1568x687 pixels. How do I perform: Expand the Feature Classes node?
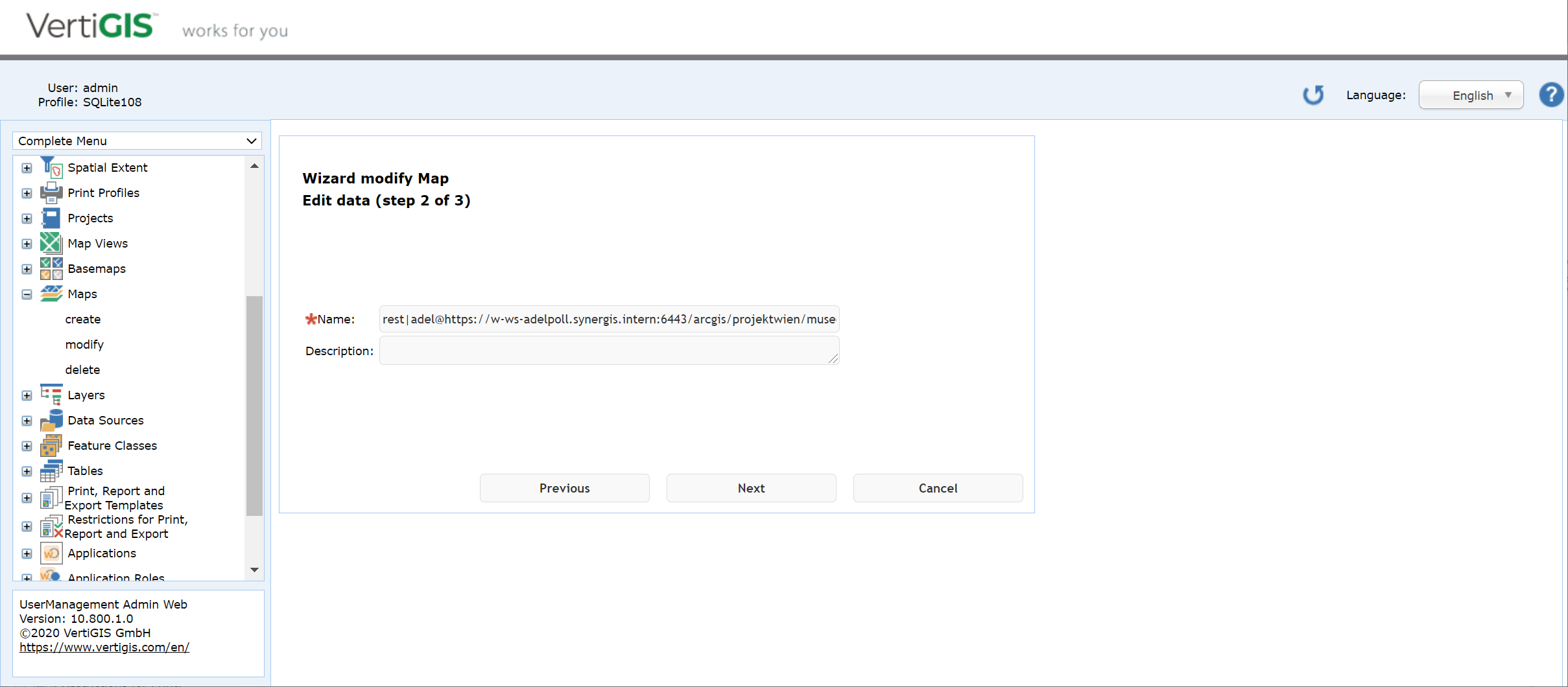pyautogui.click(x=27, y=446)
